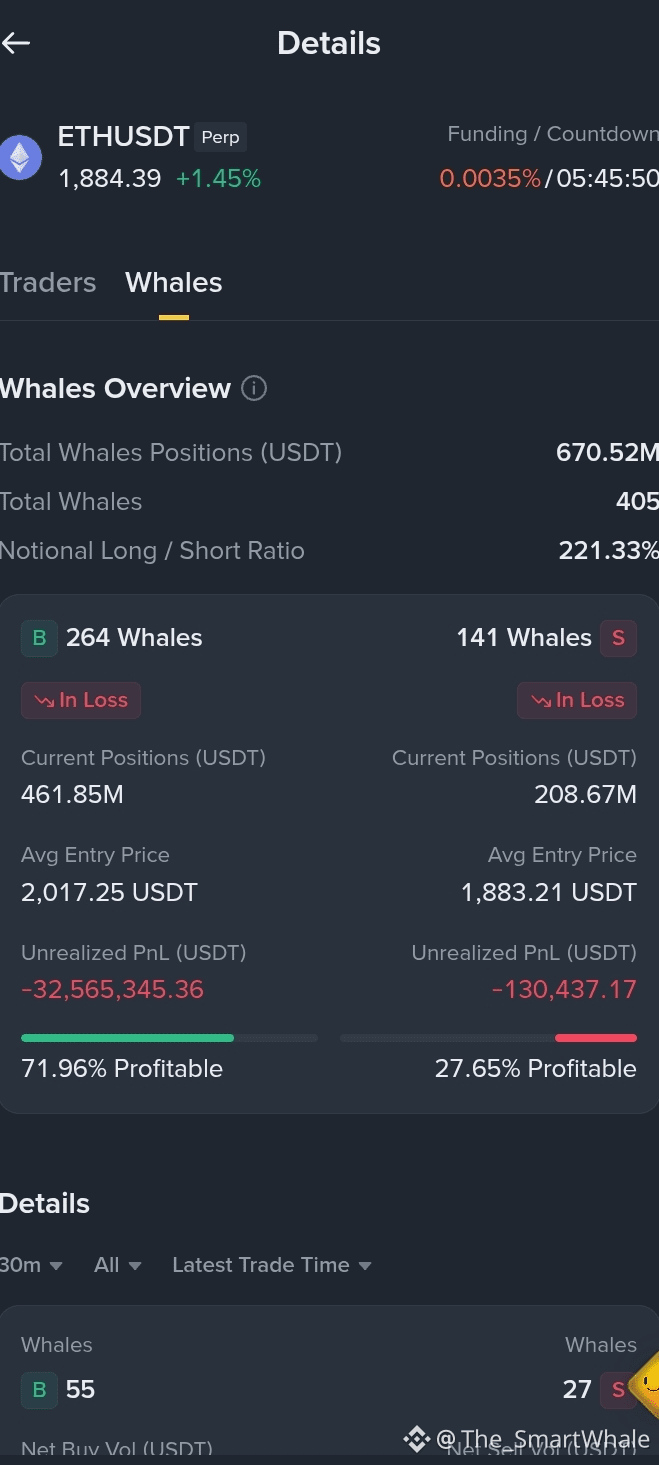
Task: Open the 30m timeframe dropdown
Action: pyautogui.click(x=31, y=1265)
